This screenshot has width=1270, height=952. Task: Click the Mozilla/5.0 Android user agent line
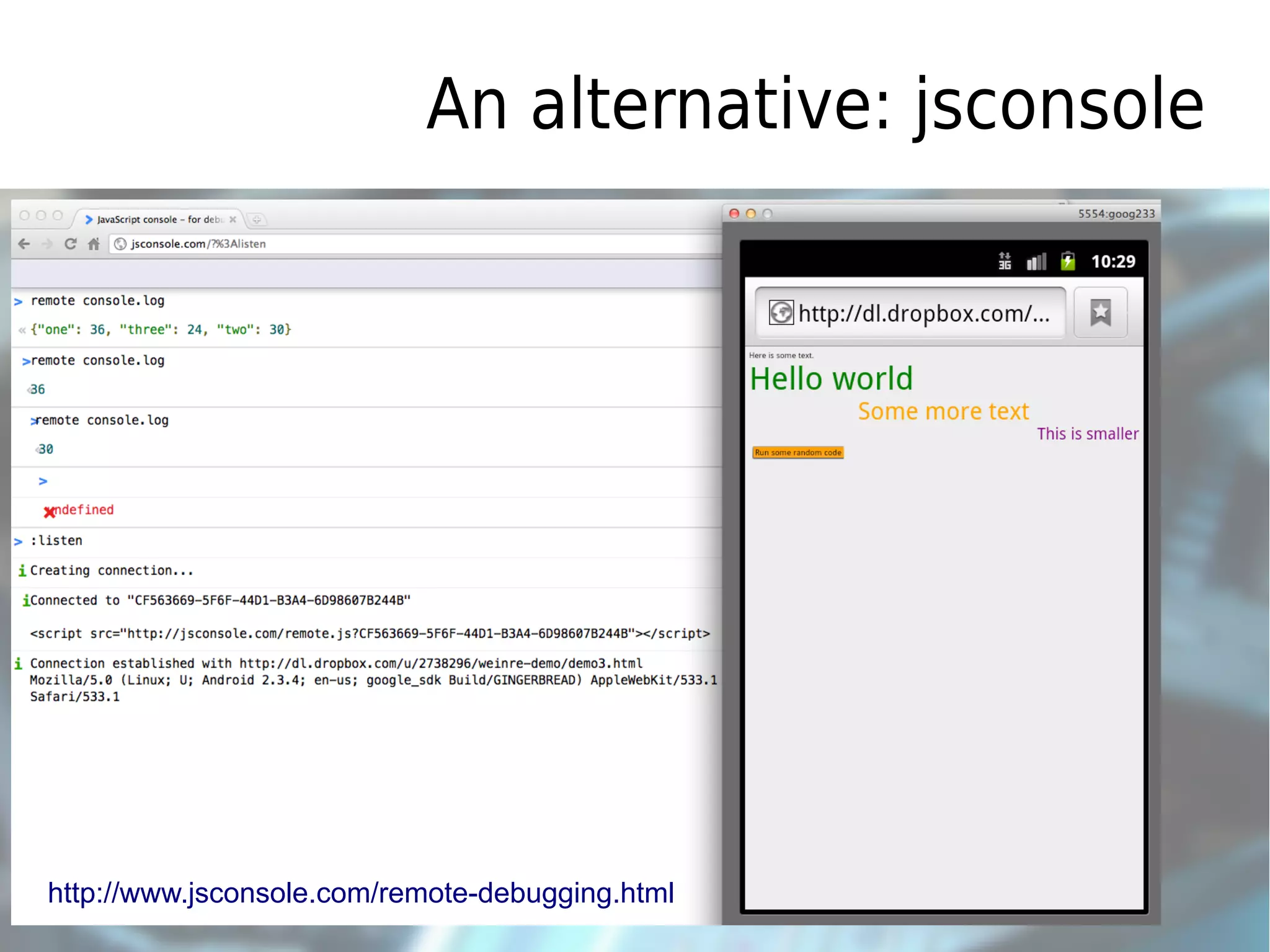point(373,680)
